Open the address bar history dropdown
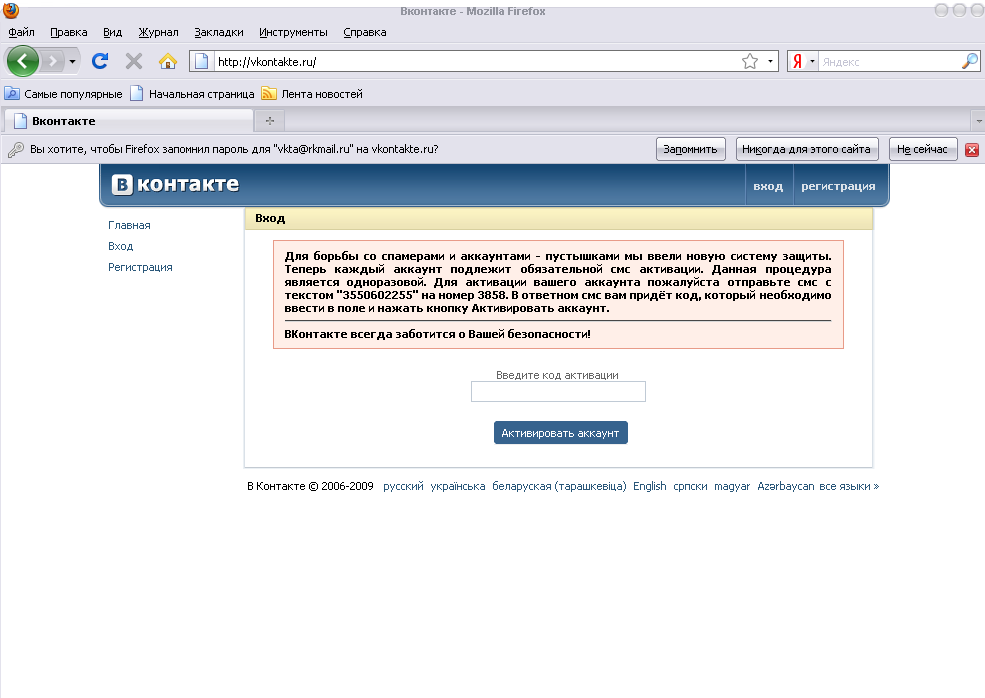Viewport: 985px width, 698px height. pos(770,62)
